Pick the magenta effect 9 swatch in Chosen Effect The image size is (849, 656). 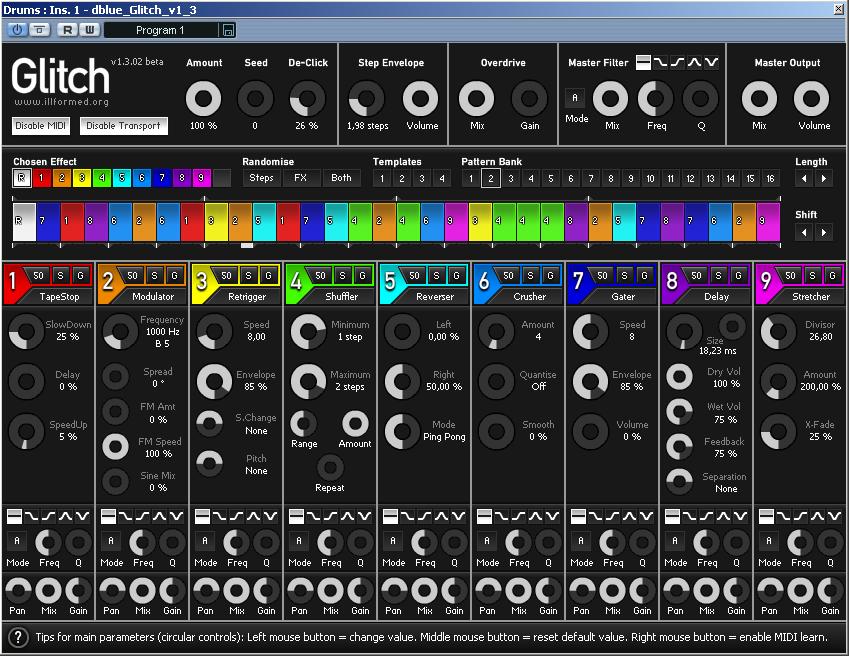click(201, 178)
